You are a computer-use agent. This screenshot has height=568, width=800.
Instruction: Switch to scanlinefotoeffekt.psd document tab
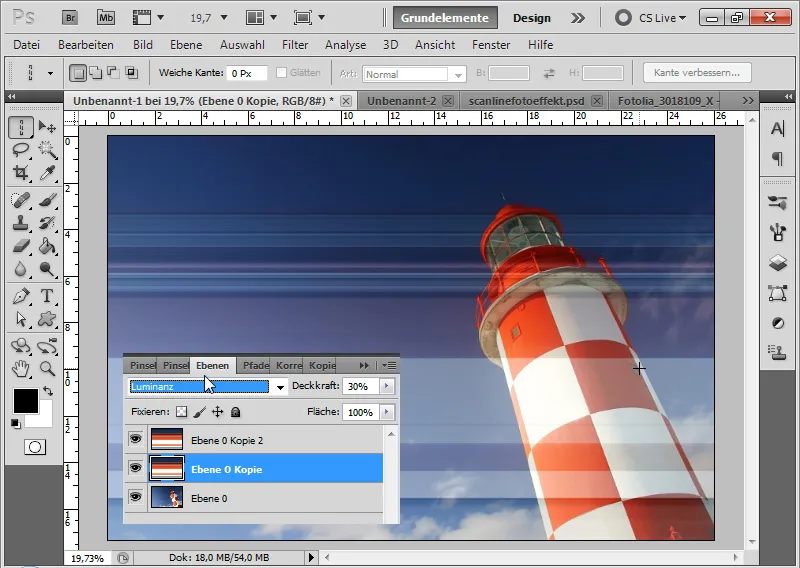[x=526, y=101]
